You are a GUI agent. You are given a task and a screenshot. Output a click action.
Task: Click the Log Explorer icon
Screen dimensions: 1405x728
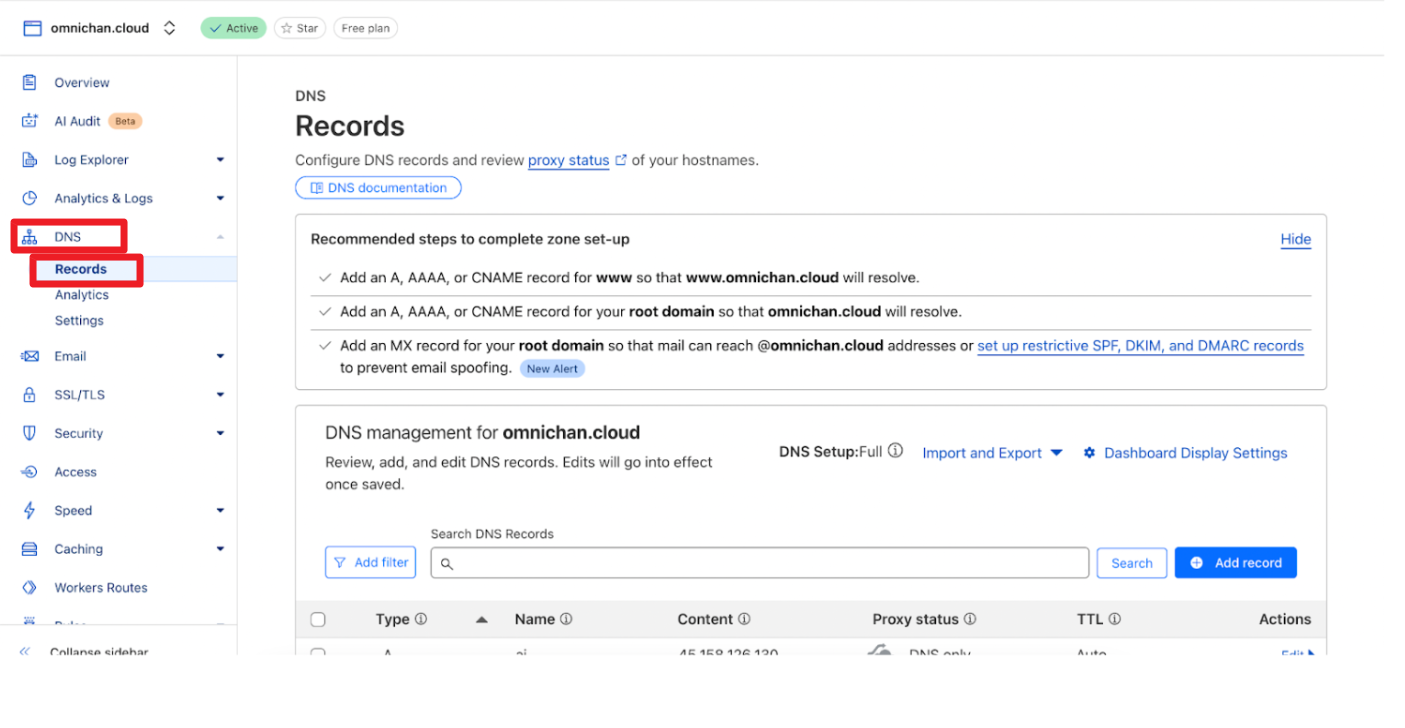[x=30, y=160]
